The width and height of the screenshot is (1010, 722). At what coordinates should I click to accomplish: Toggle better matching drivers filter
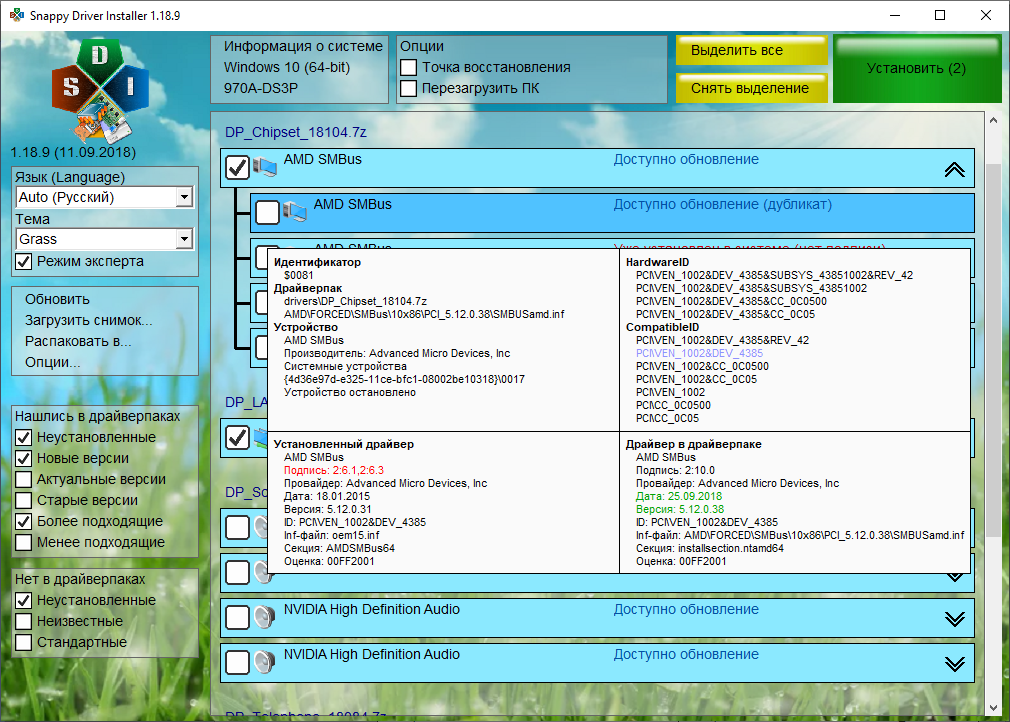tap(24, 521)
